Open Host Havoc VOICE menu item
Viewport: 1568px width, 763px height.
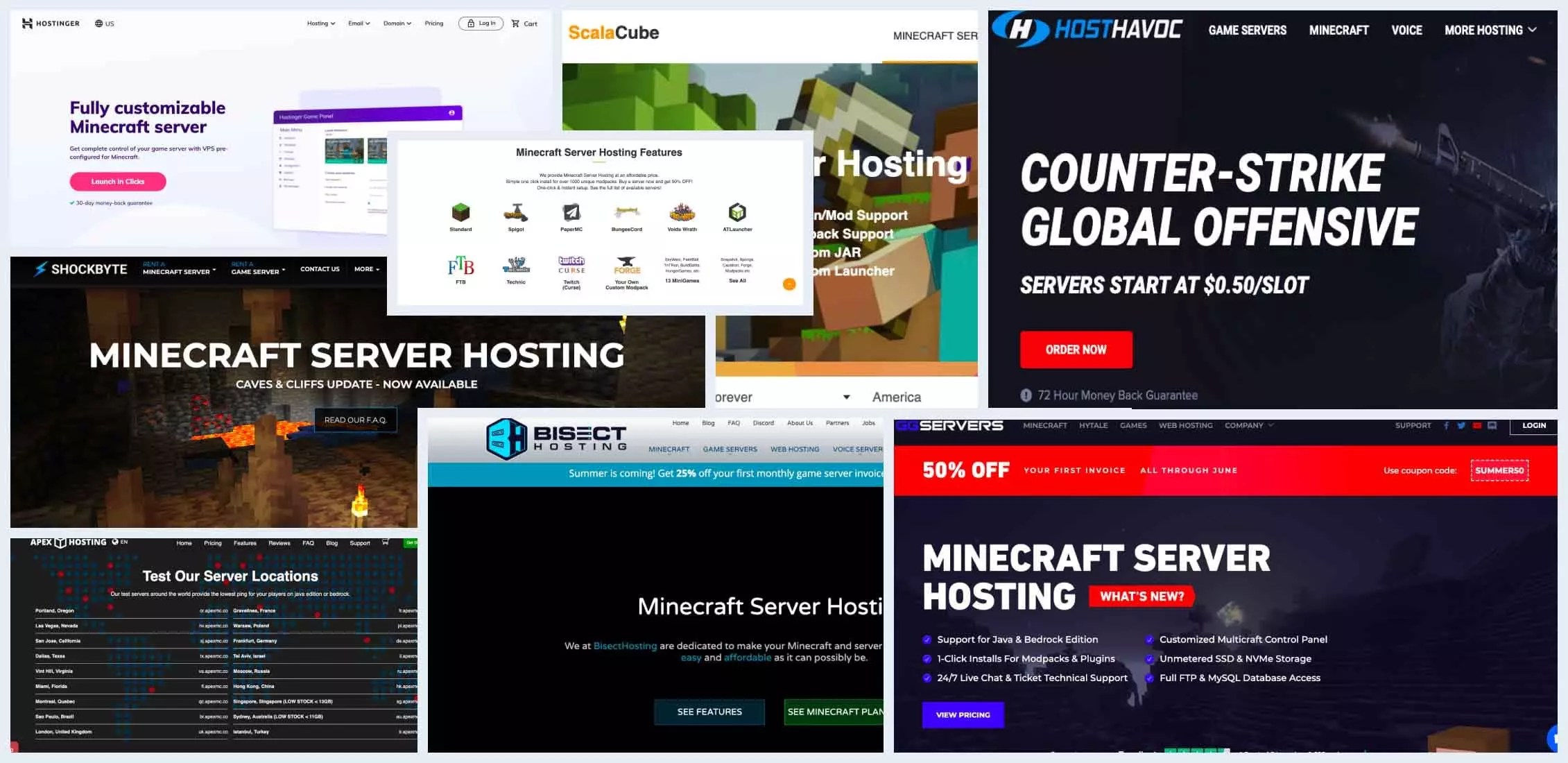pyautogui.click(x=1406, y=30)
